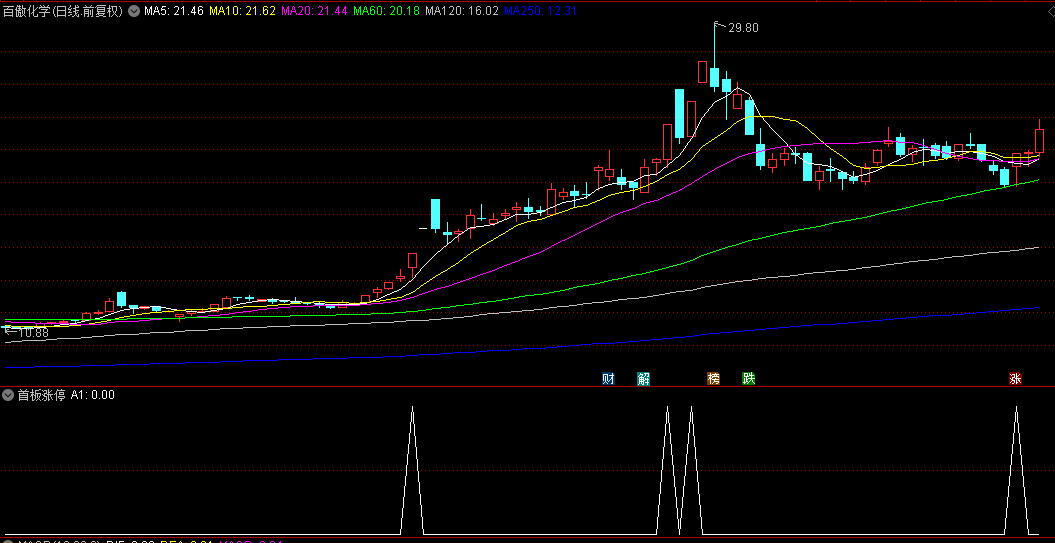Click the green MA60: 20.18 label

(386, 11)
